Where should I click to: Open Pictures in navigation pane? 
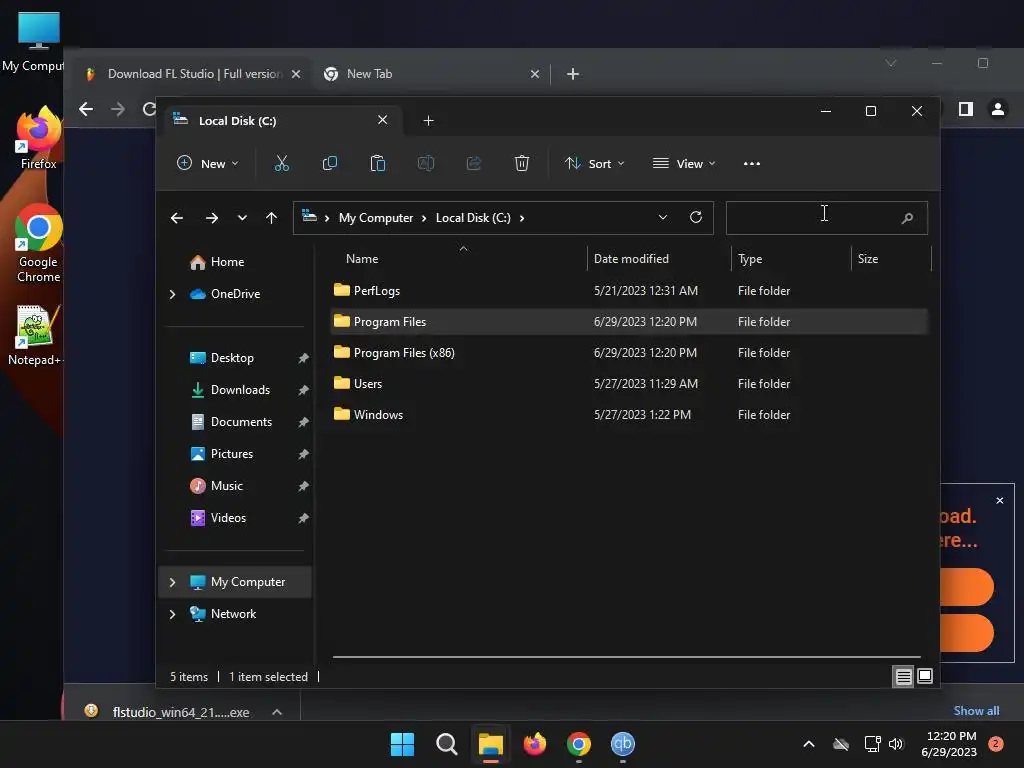coord(232,454)
